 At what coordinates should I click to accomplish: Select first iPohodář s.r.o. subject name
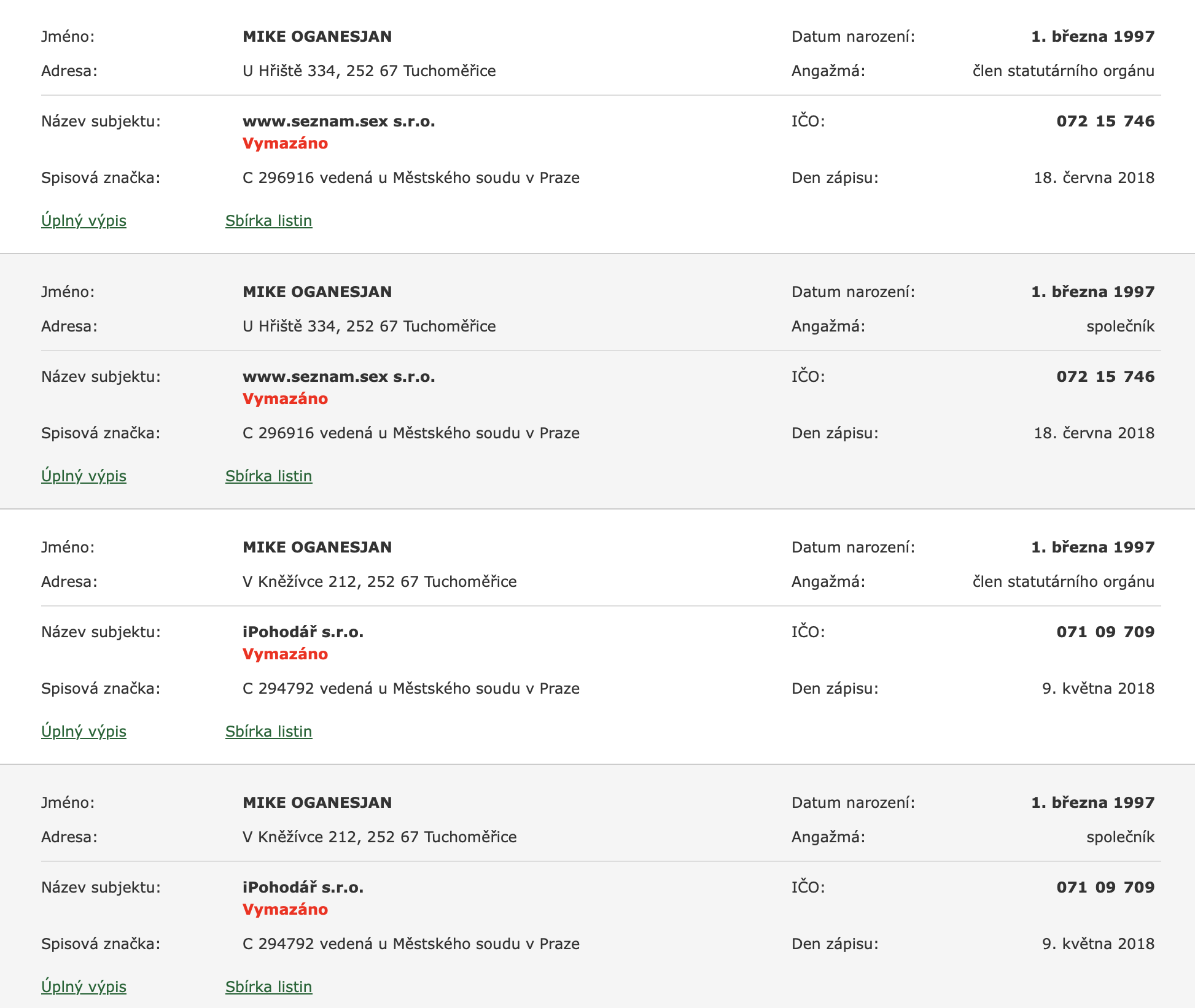coord(303,632)
